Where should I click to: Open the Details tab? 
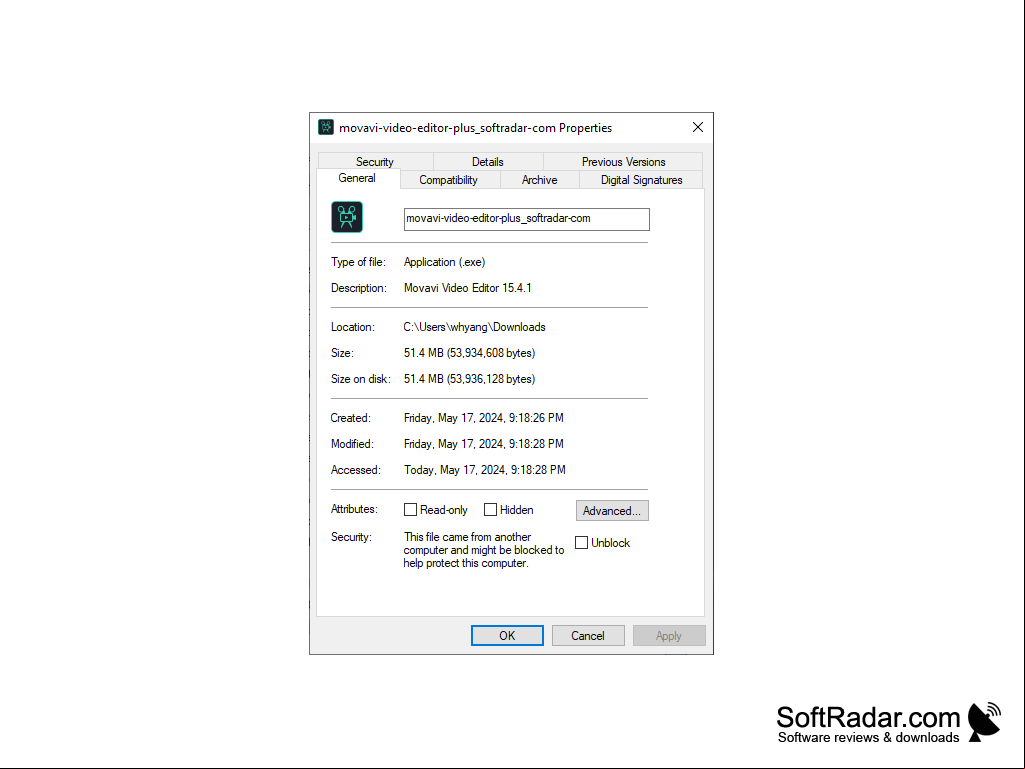coord(488,162)
